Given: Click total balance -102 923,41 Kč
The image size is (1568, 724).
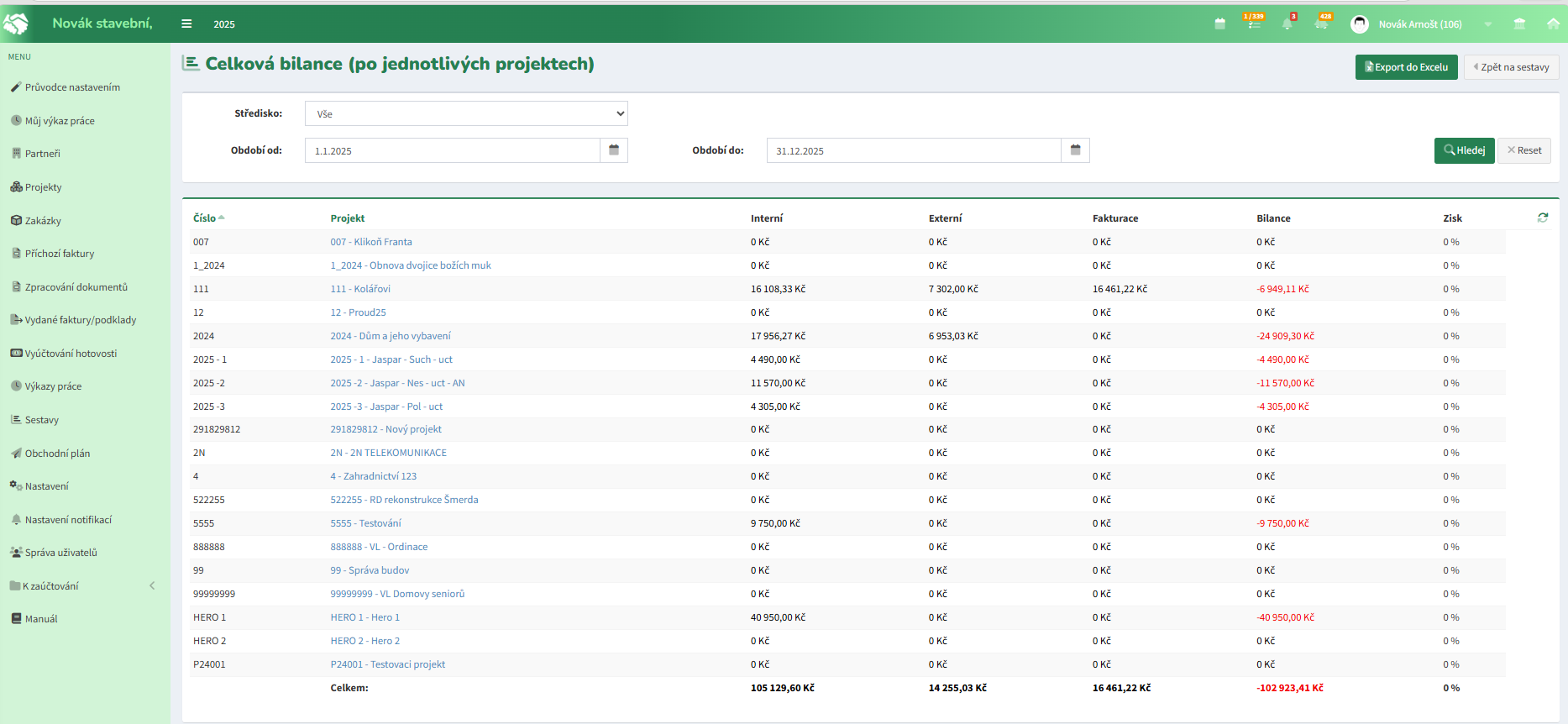Looking at the screenshot, I should [x=1290, y=688].
